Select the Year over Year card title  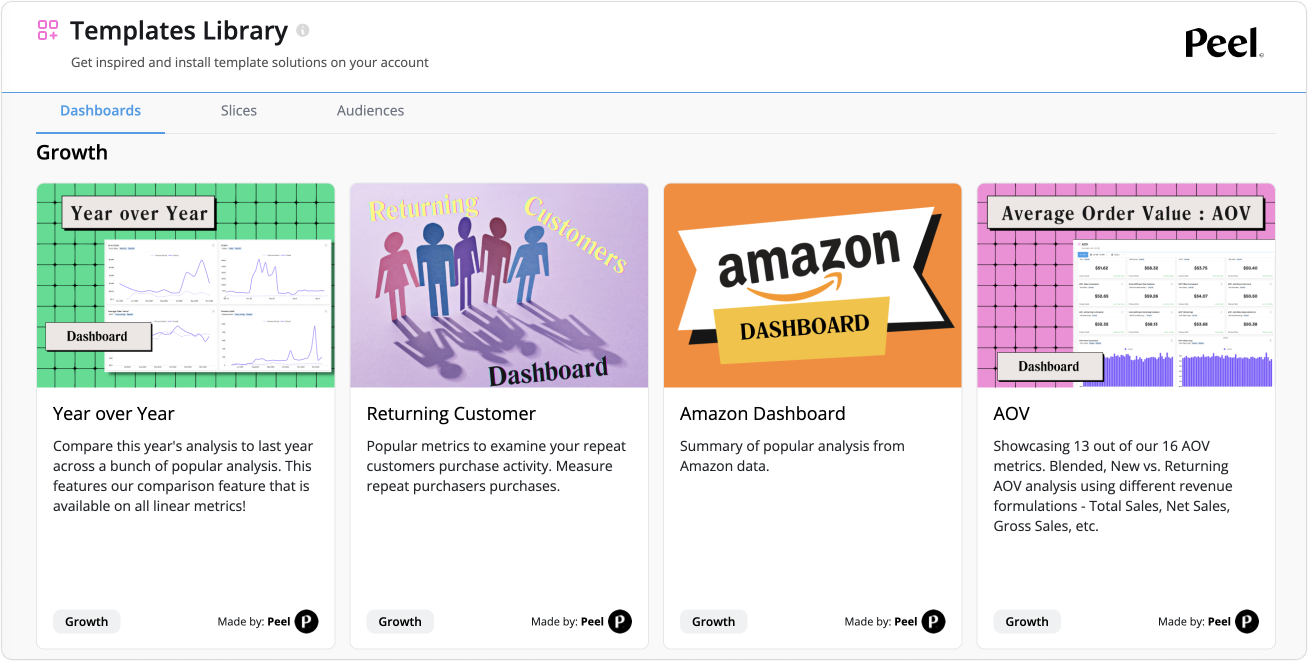114,414
